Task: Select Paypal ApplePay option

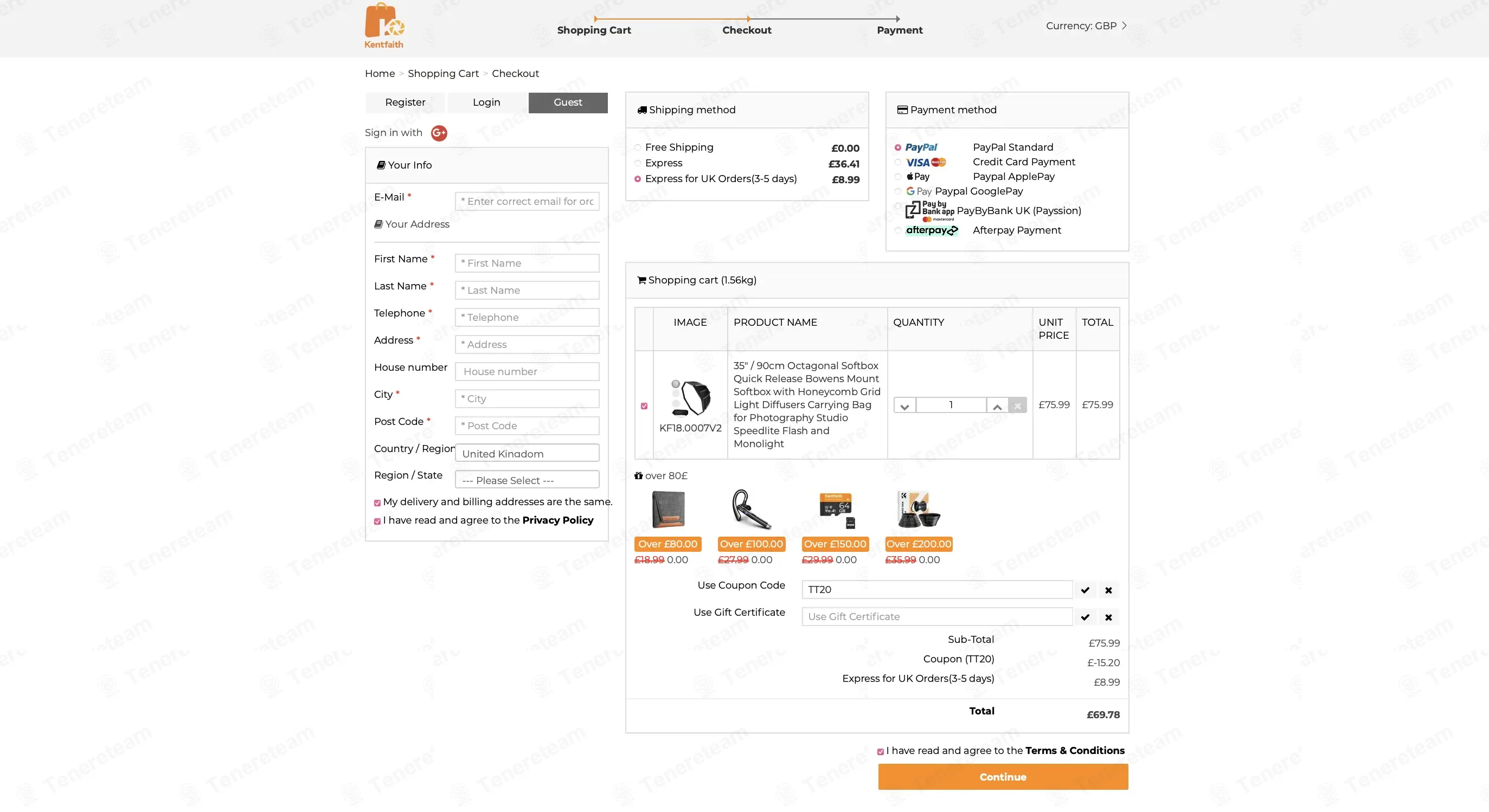Action: tap(897, 177)
